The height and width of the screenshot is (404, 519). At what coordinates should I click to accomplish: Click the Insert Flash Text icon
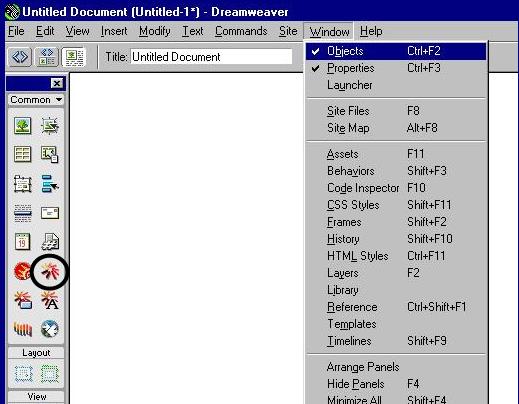pyautogui.click(x=50, y=300)
